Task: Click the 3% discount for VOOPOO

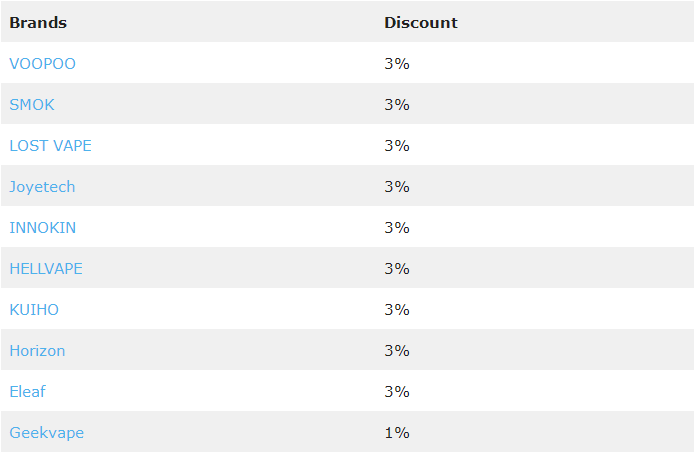Action: (397, 64)
